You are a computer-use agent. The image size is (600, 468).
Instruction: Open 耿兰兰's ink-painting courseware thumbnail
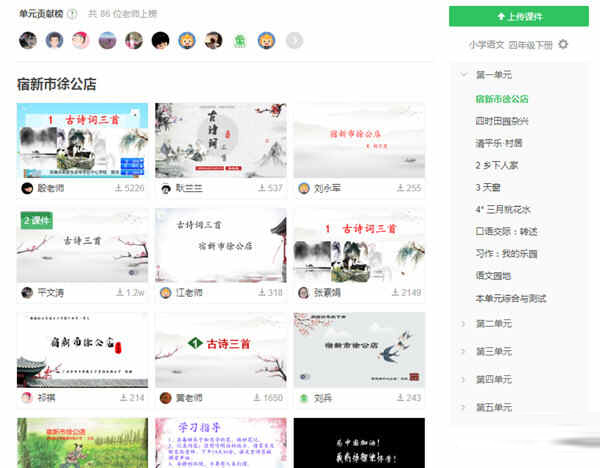click(x=221, y=140)
